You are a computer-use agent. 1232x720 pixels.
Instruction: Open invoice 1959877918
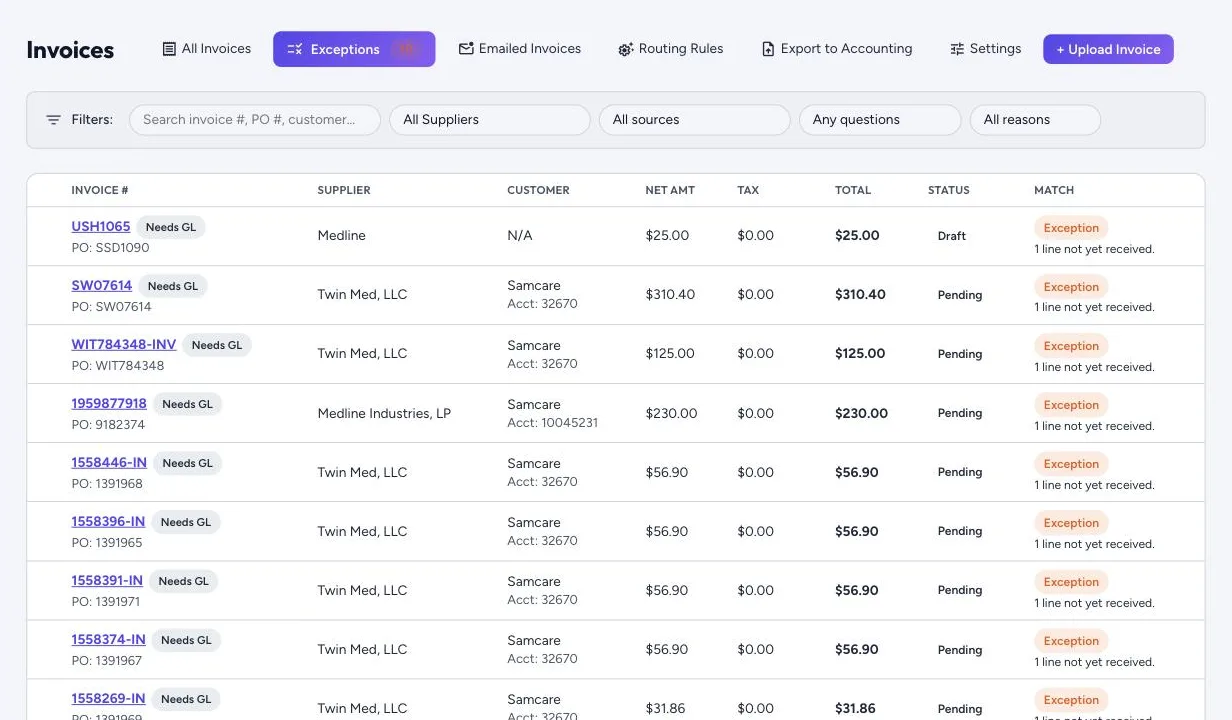(109, 404)
